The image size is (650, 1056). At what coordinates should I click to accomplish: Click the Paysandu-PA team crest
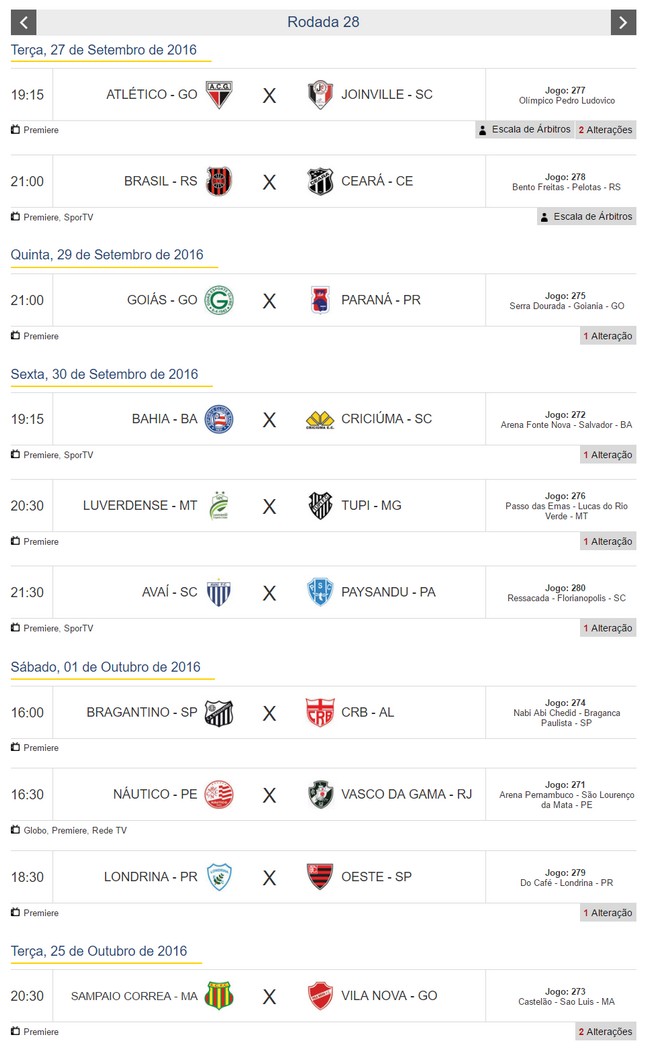(320, 592)
